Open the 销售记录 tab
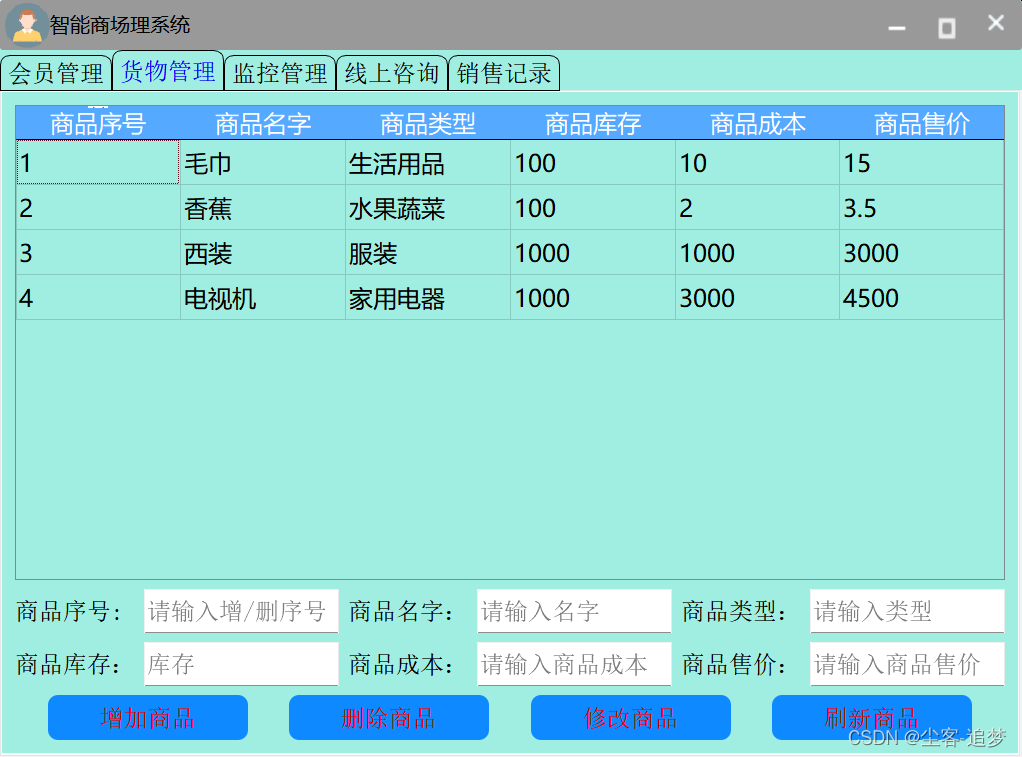Image resolution: width=1022 pixels, height=757 pixels. [504, 73]
